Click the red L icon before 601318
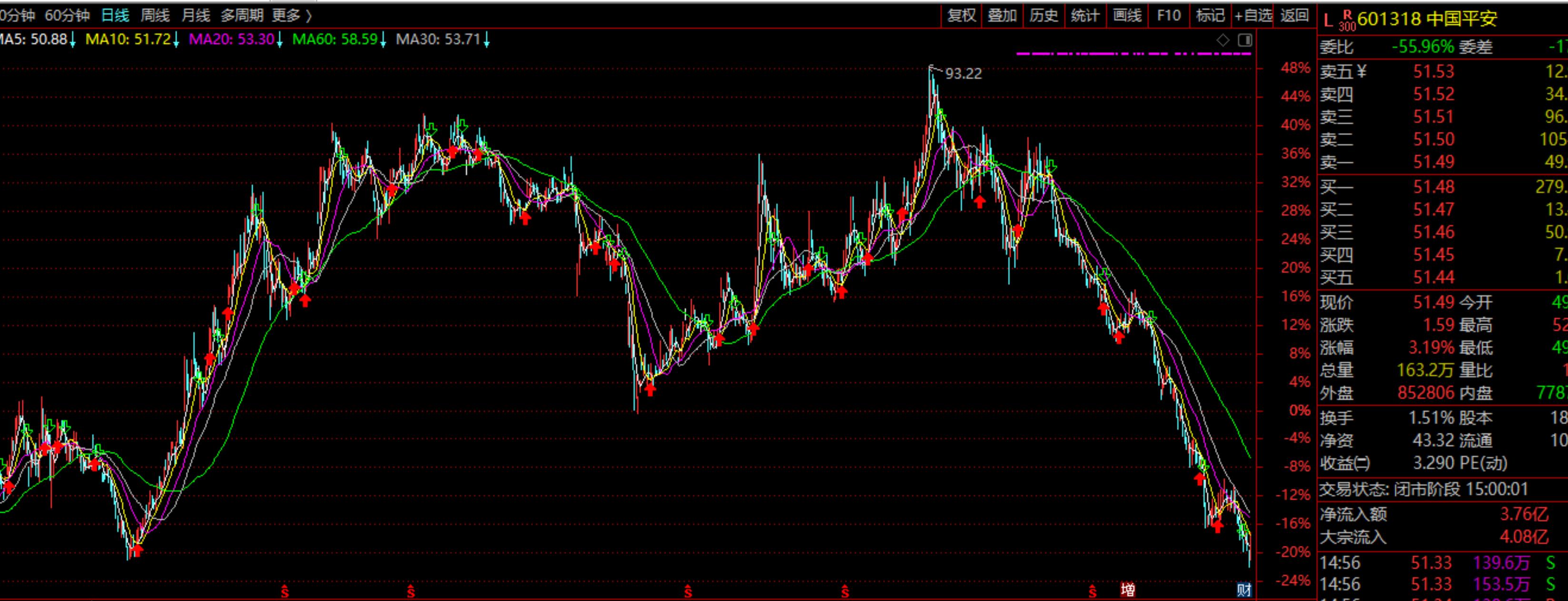1568x601 pixels. click(x=1328, y=20)
